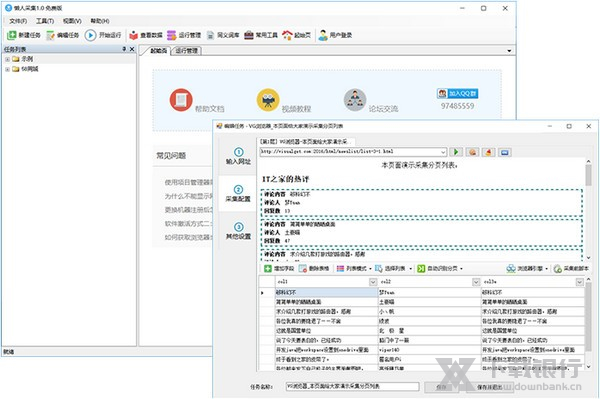
Task: Open the URL address combo dropdown
Action: click(x=443, y=152)
